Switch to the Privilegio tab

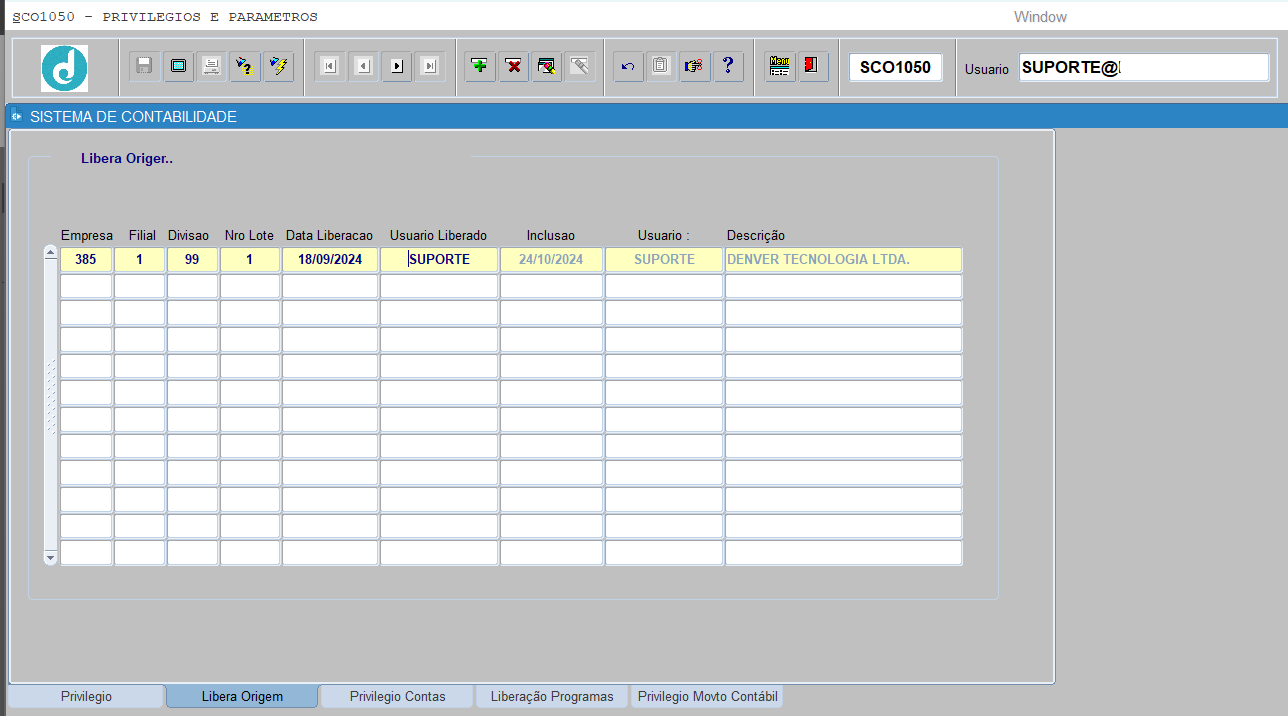click(x=86, y=696)
